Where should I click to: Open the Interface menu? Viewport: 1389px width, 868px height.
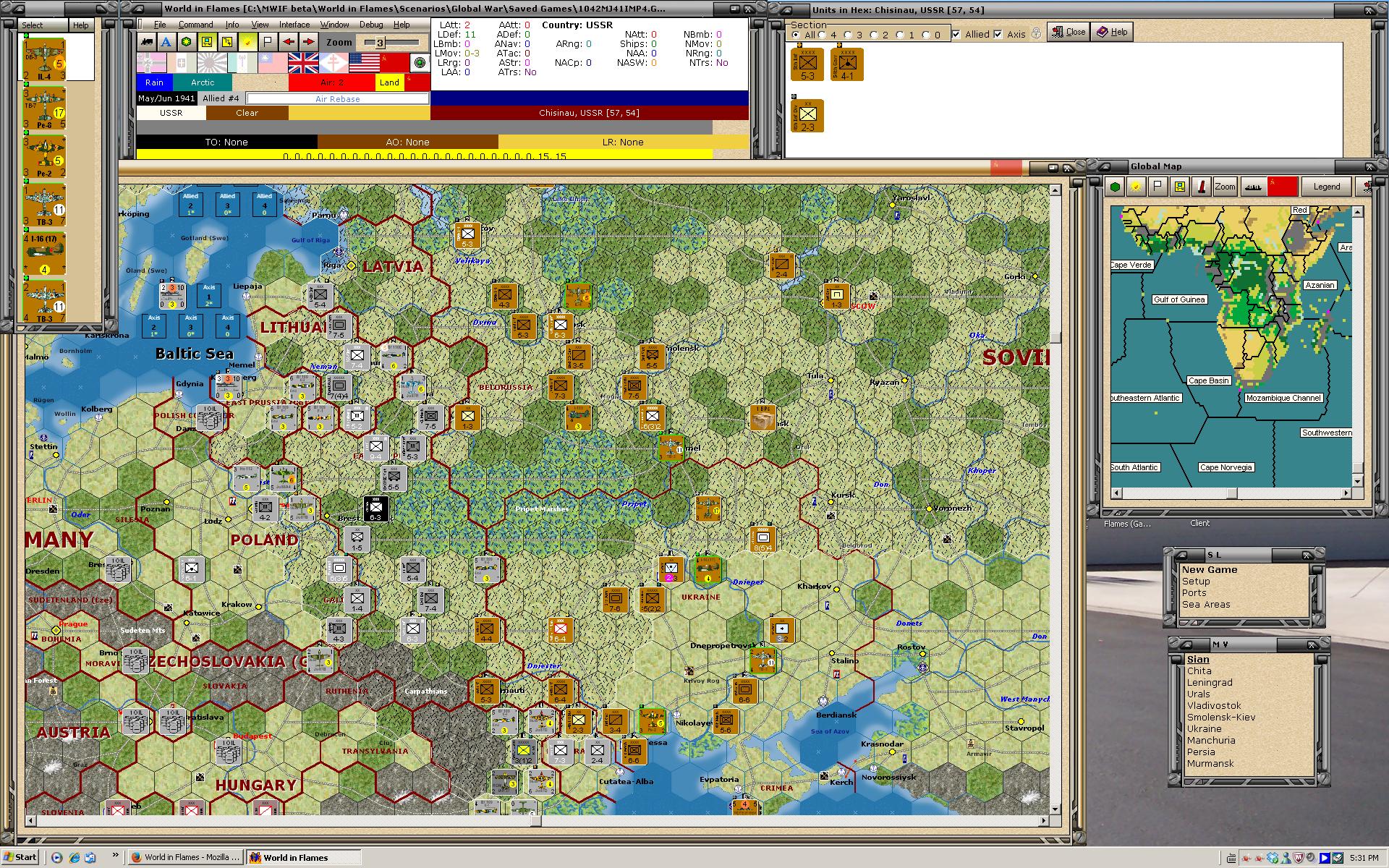point(294,25)
